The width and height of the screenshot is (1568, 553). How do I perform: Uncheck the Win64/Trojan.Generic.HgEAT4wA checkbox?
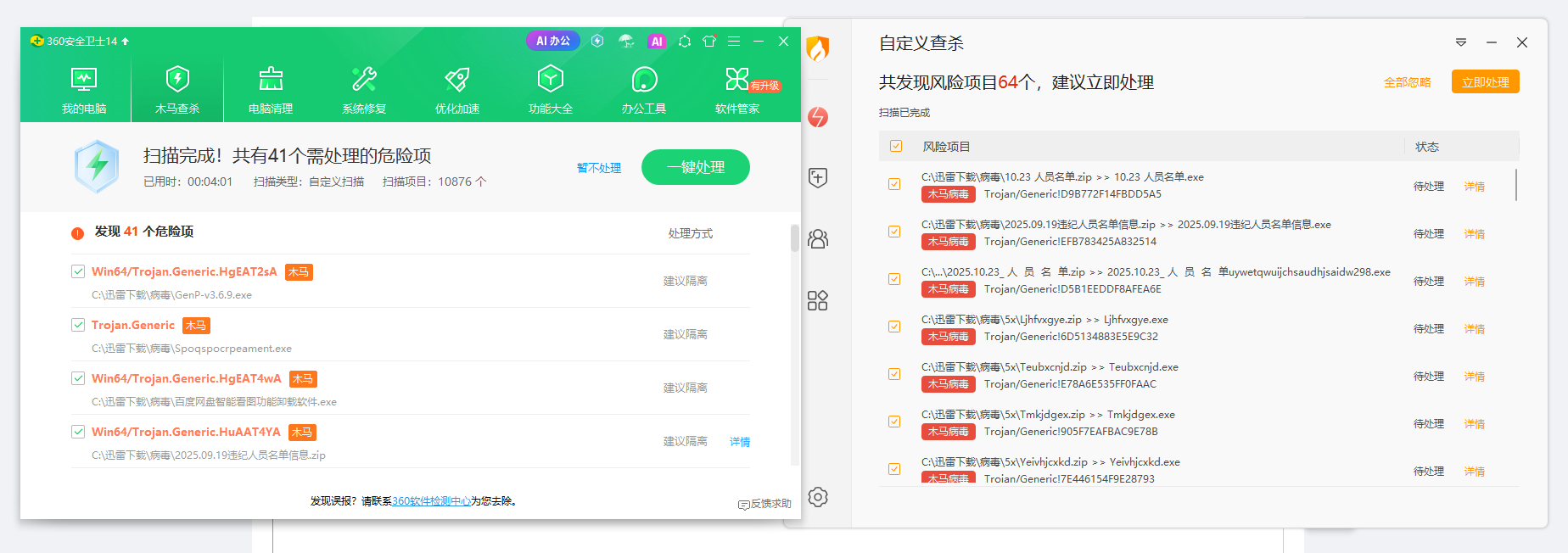[x=78, y=378]
